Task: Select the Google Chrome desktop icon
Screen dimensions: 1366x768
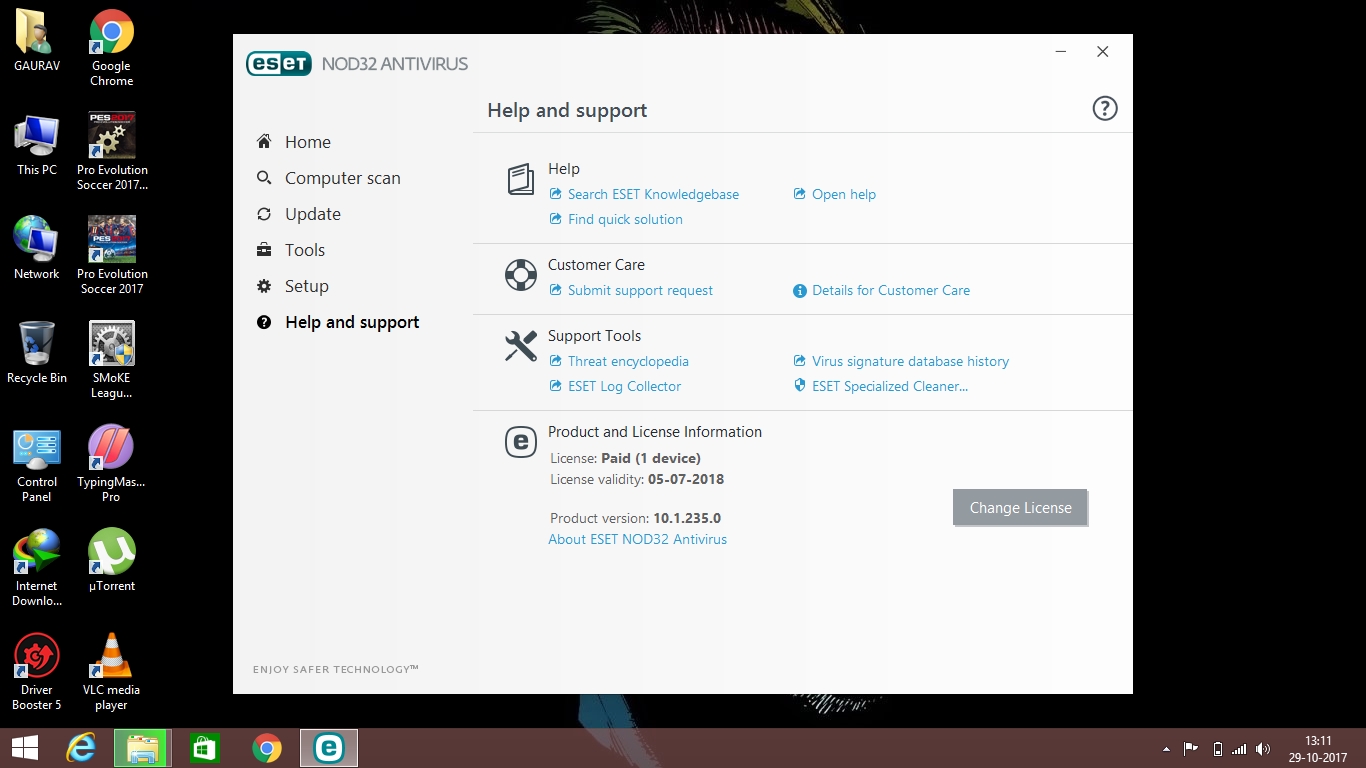Action: coord(112,48)
